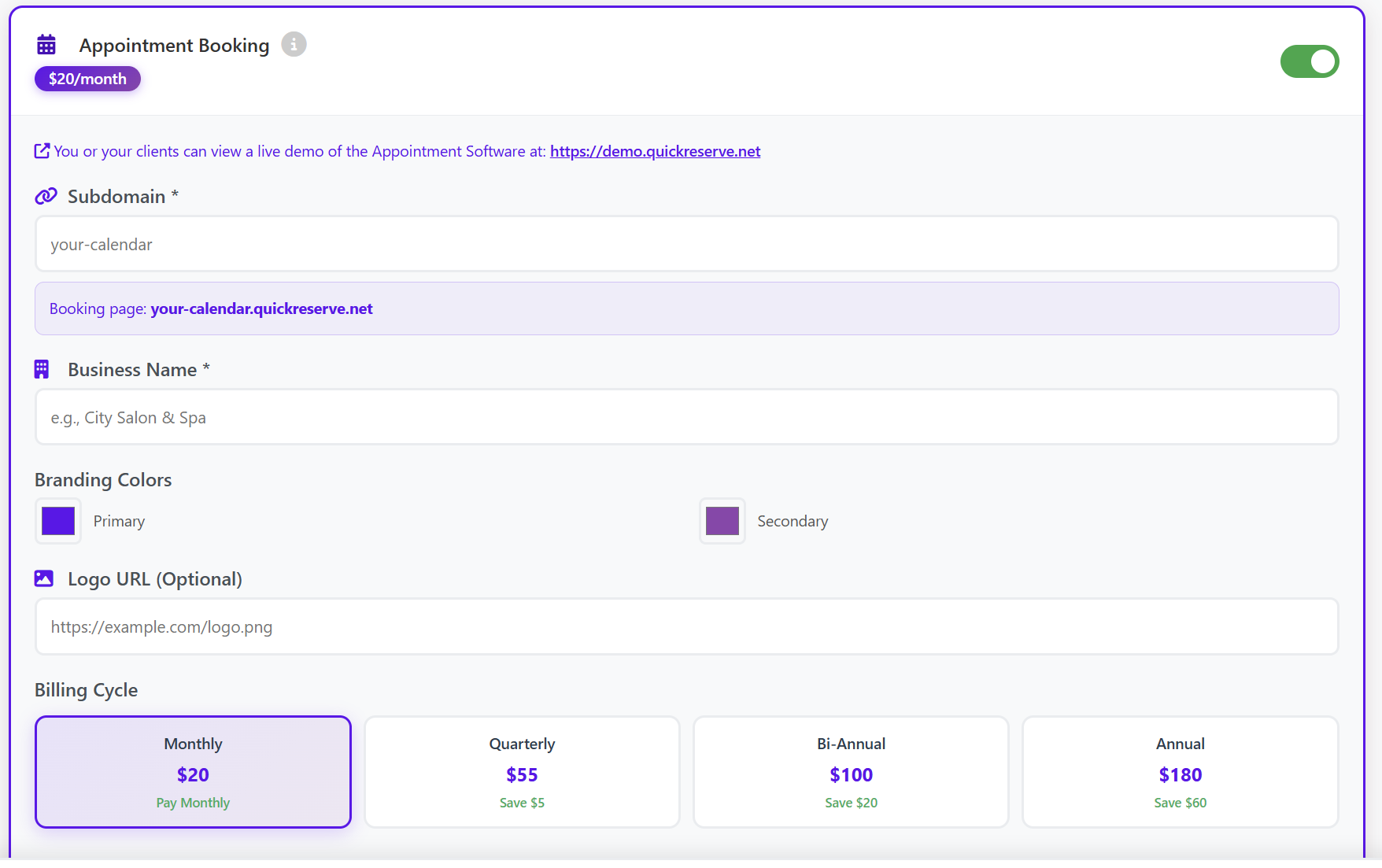This screenshot has height=868, width=1382.
Task: Select the Quarterly $55 billing option
Action: point(522,772)
